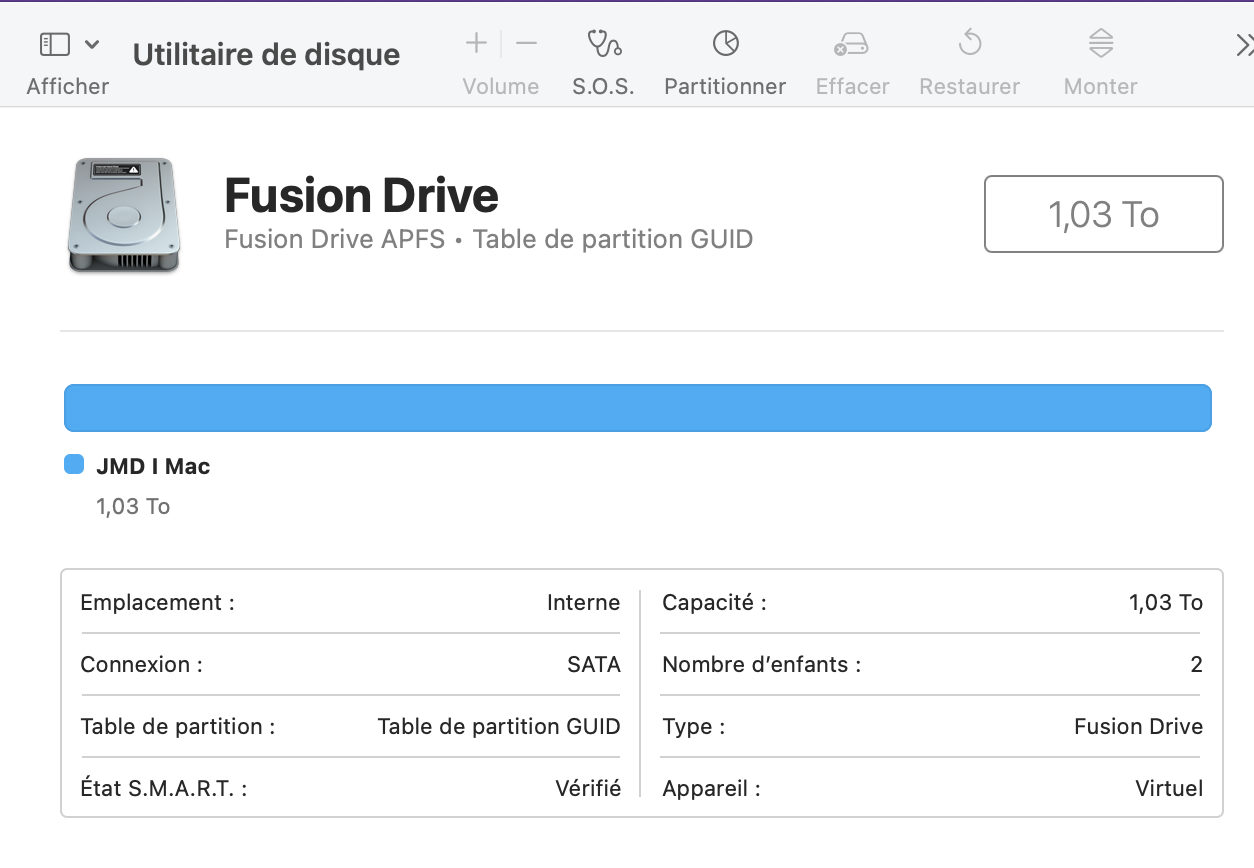The width and height of the screenshot is (1254, 868).
Task: Click the Utilitaire de disque title
Action: [266, 54]
